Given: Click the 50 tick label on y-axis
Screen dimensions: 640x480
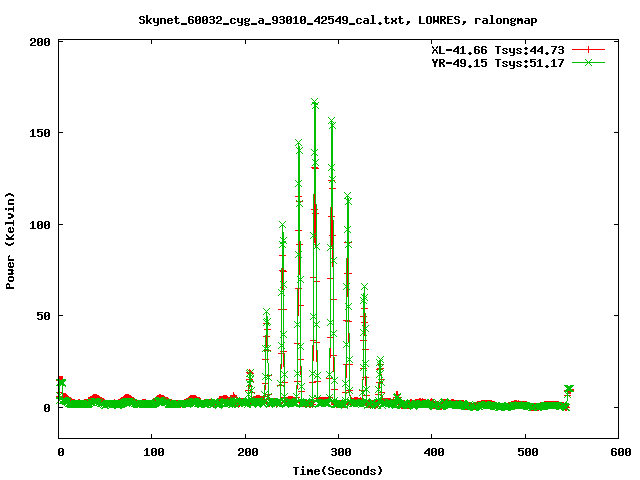Looking at the screenshot, I should pos(43,316).
